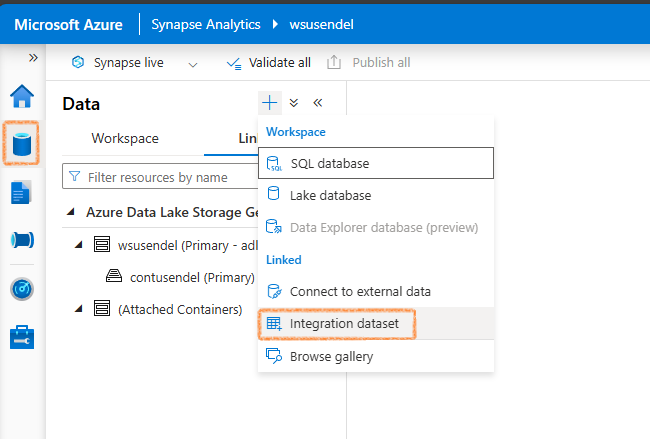This screenshot has height=439, width=650.
Task: Click the Microsoft Azure header title
Action: (x=68, y=24)
